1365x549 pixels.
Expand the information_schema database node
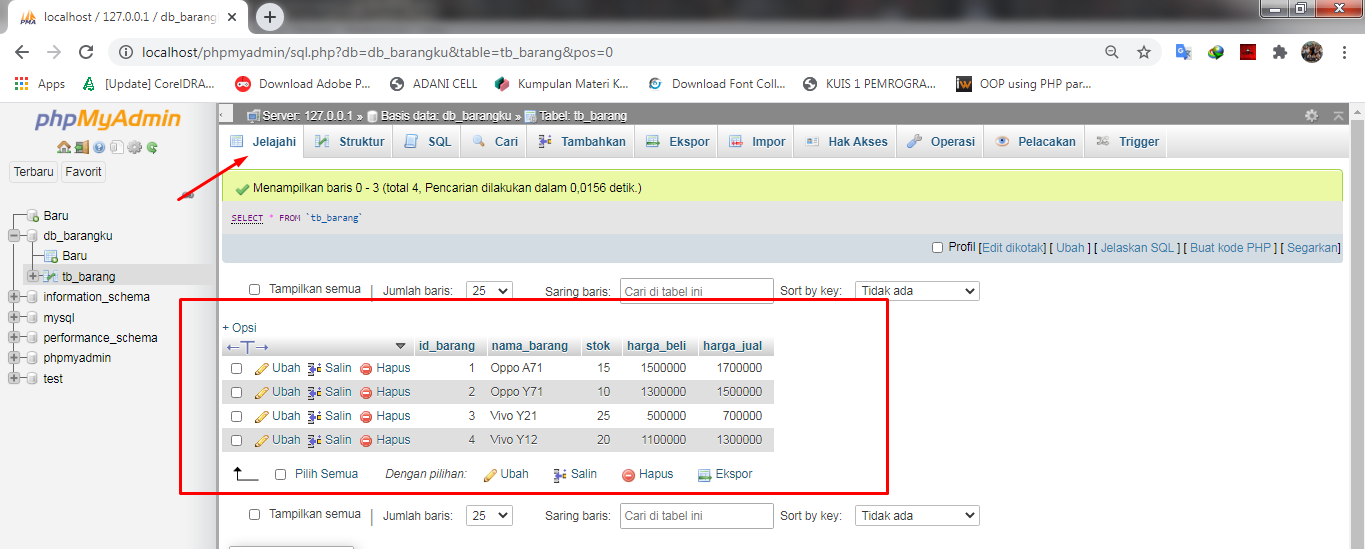point(14,297)
